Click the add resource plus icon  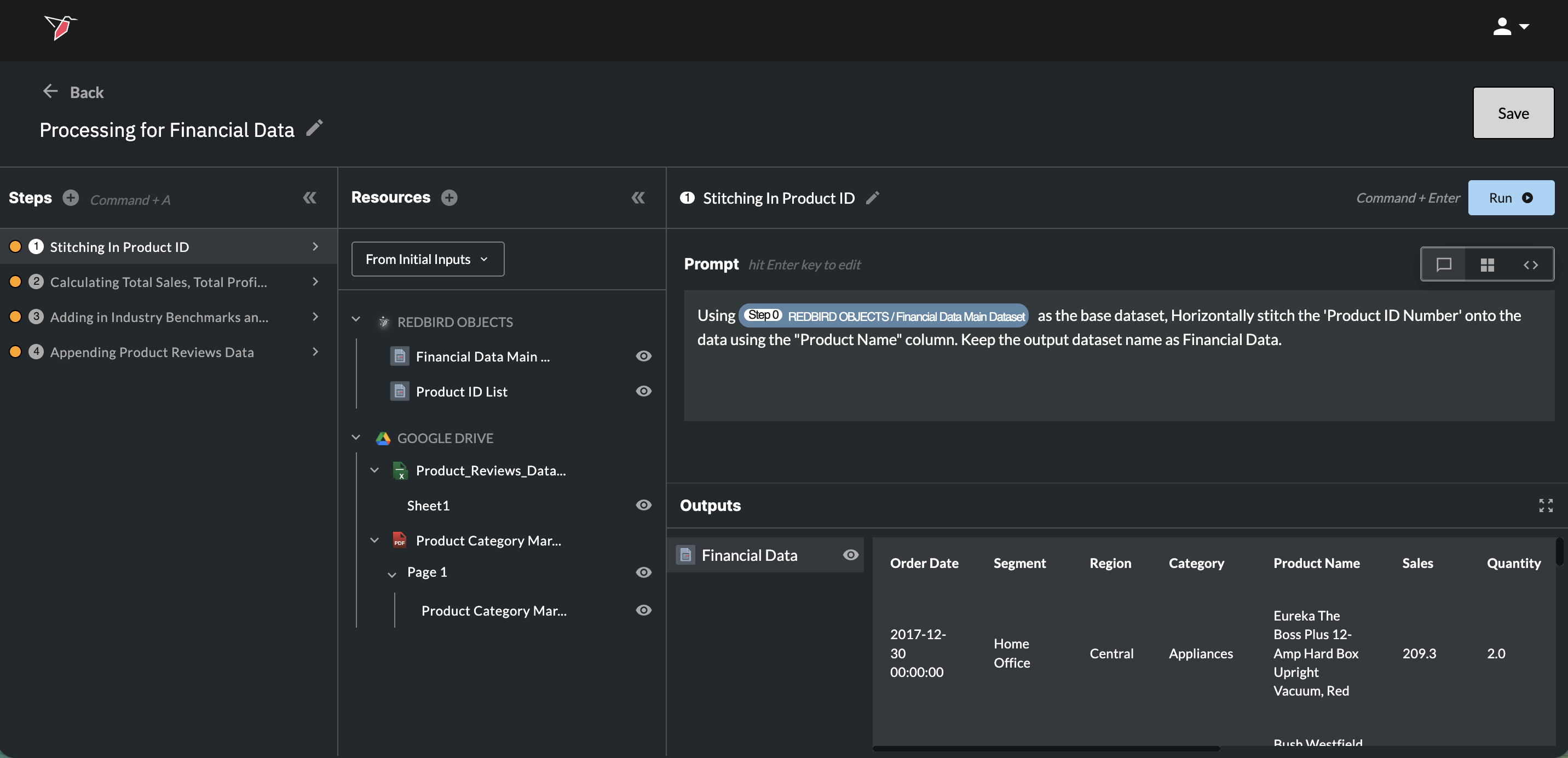449,198
